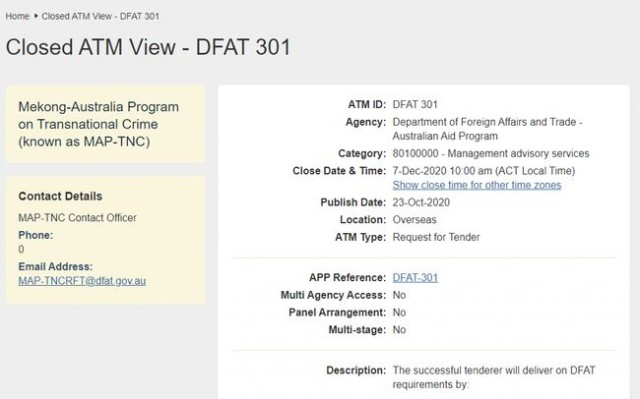Click the ATM ID value DFAT 301

click(415, 104)
